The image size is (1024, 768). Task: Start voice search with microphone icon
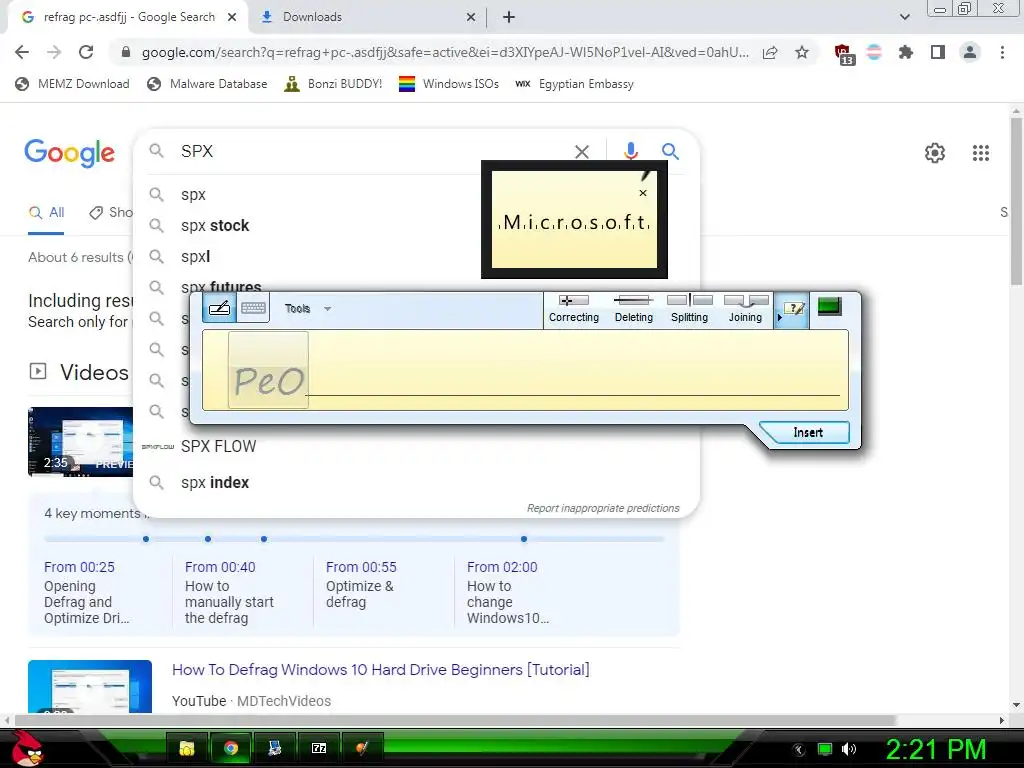(x=630, y=152)
